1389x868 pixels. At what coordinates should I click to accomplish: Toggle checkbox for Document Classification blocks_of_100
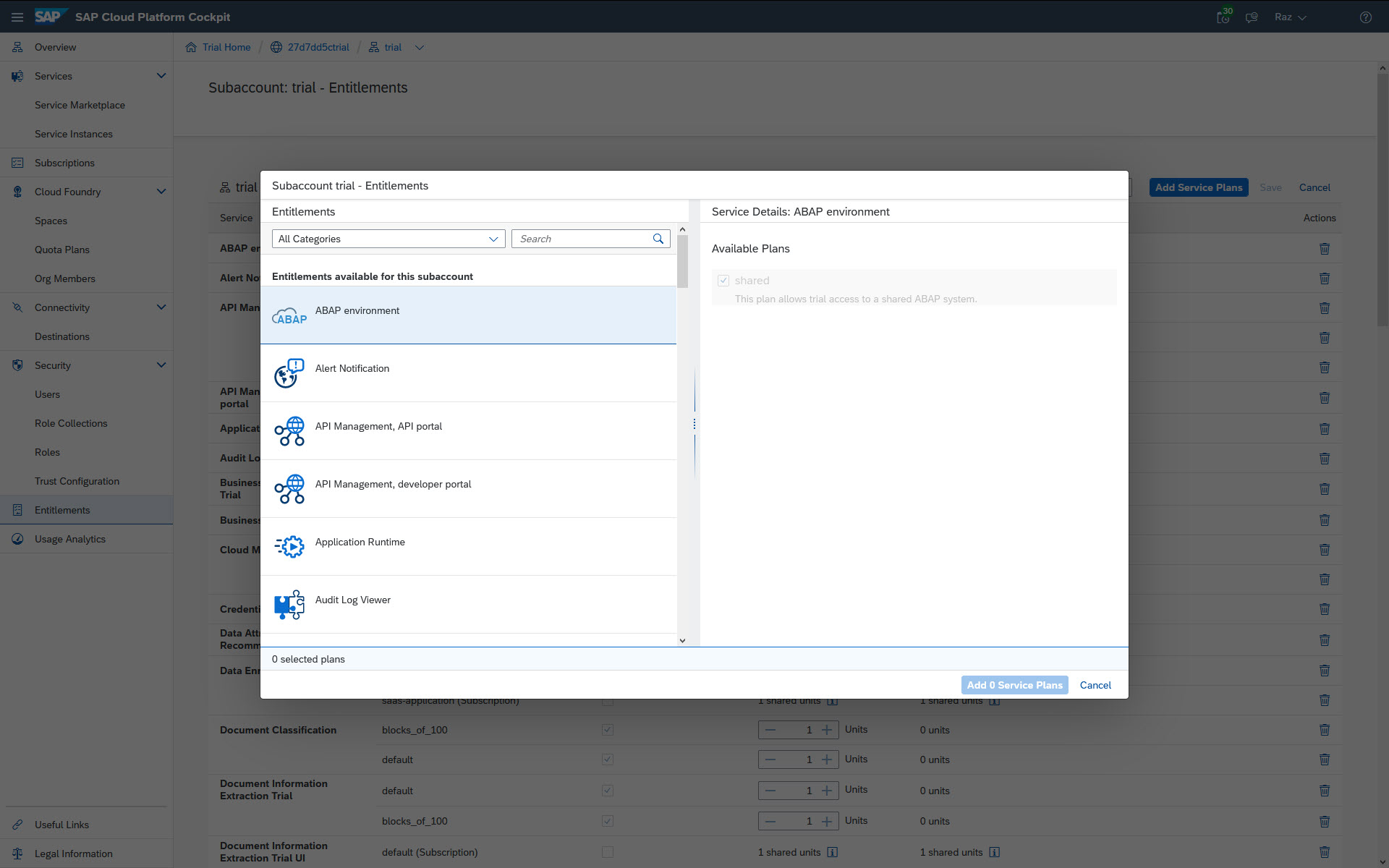[x=608, y=730]
